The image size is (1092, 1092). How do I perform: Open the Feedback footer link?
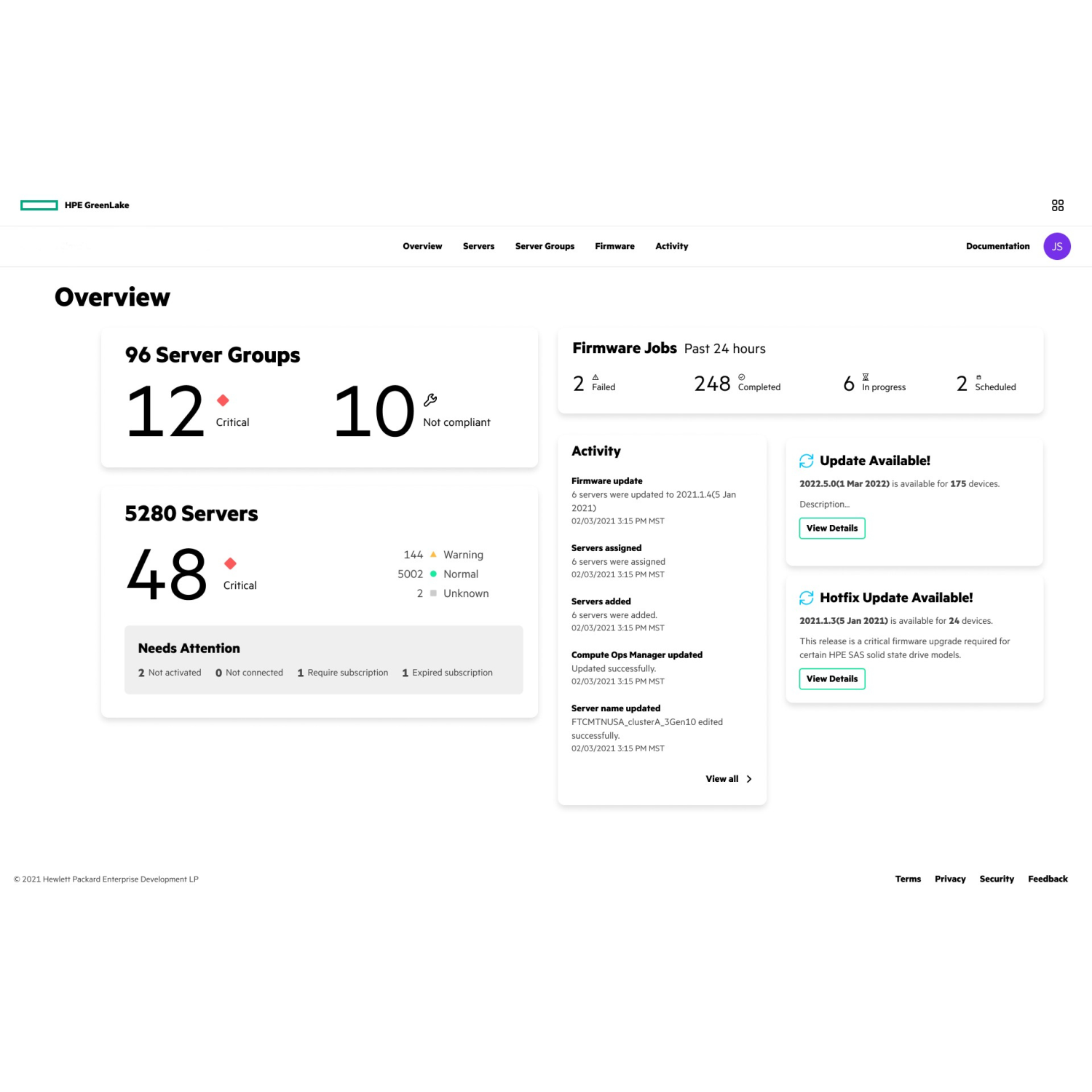point(1048,879)
